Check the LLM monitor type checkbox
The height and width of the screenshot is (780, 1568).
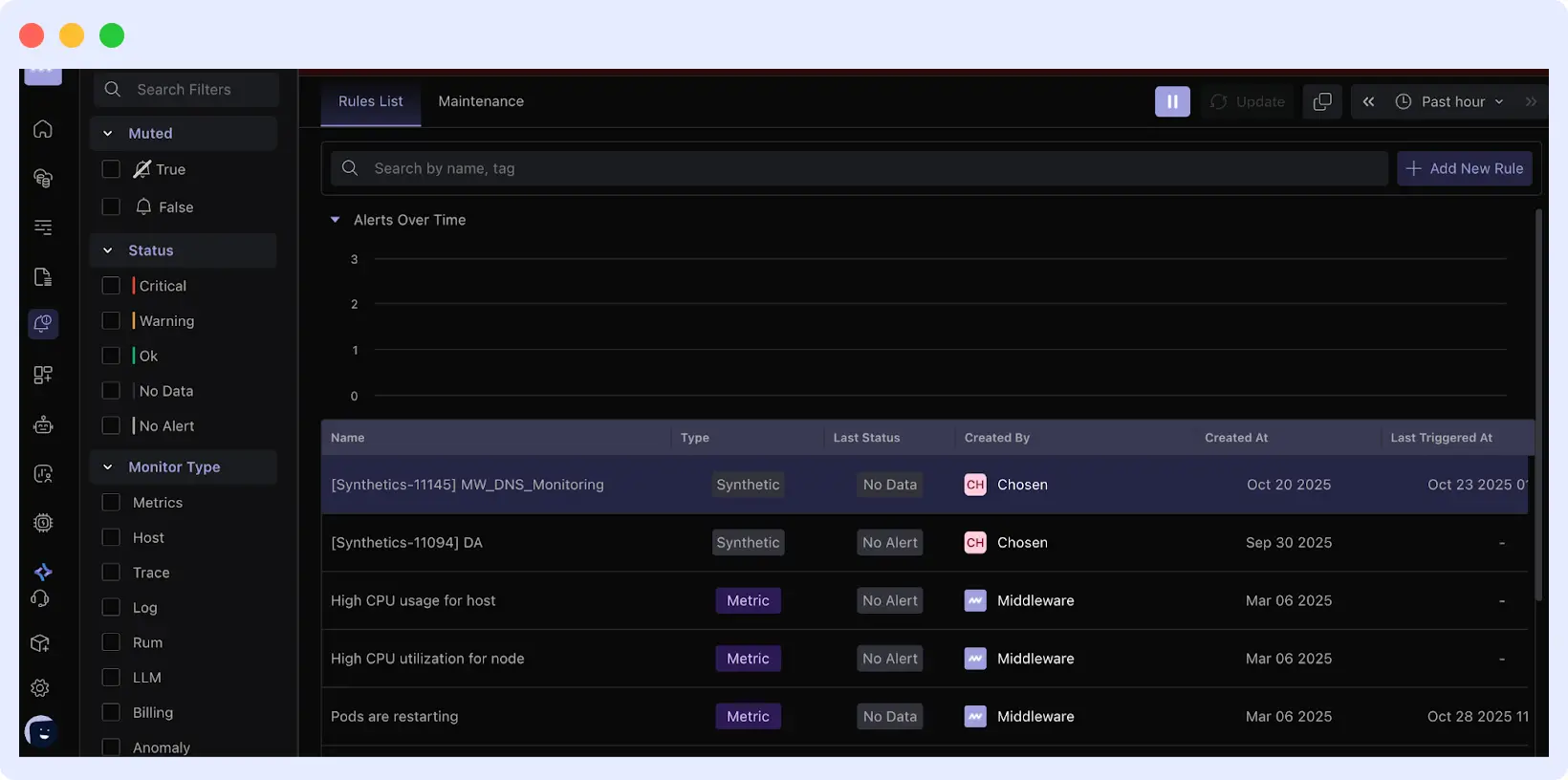tap(111, 677)
